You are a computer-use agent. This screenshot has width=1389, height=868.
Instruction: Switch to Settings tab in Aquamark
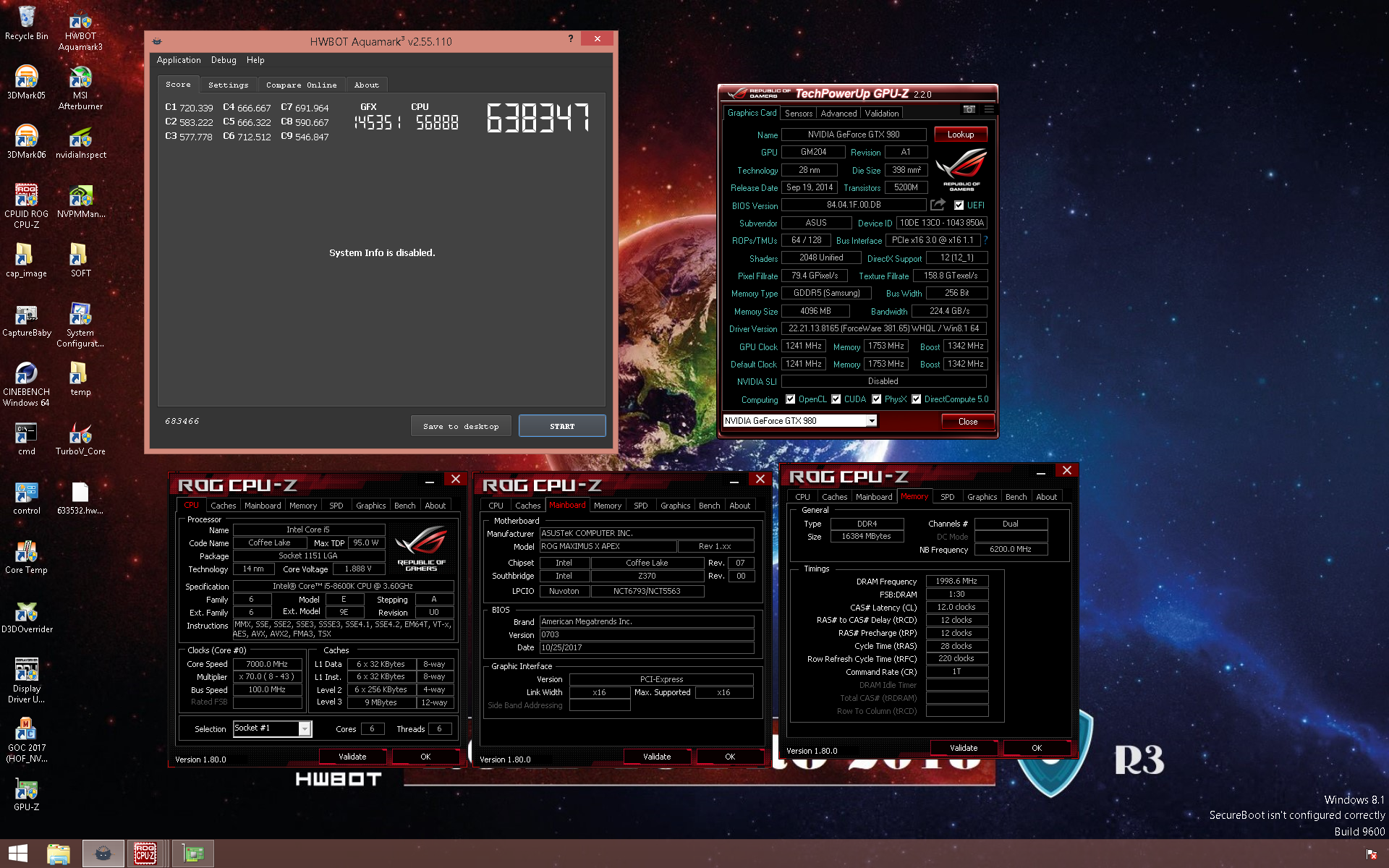(228, 85)
